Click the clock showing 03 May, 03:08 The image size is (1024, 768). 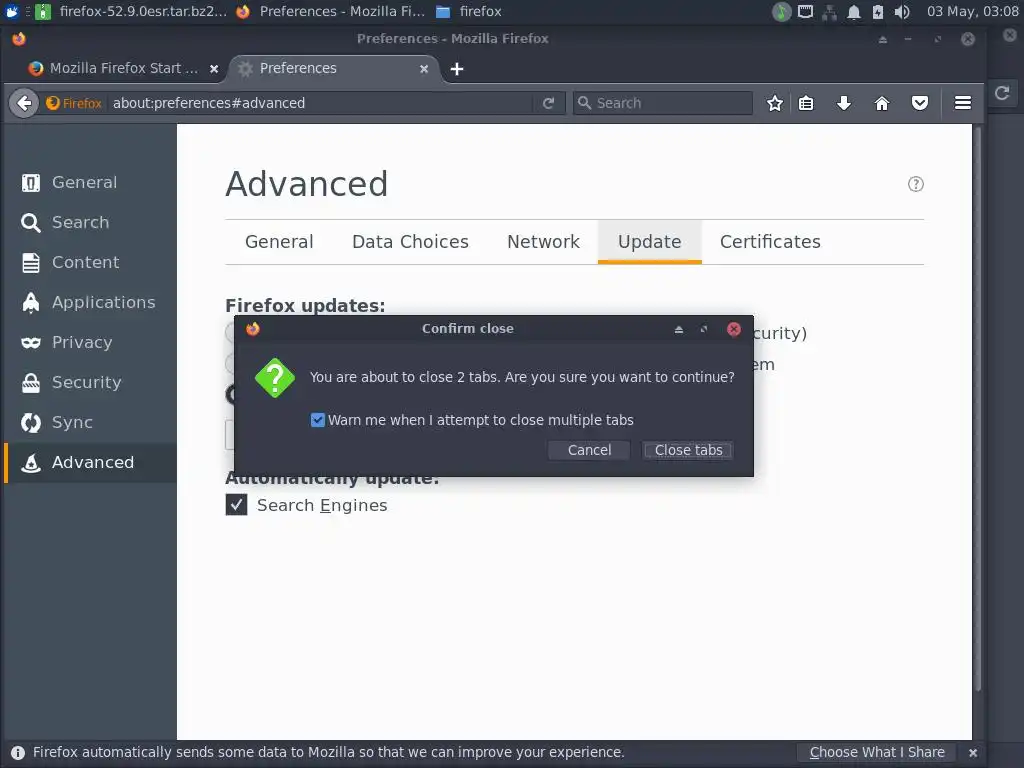[x=973, y=11]
